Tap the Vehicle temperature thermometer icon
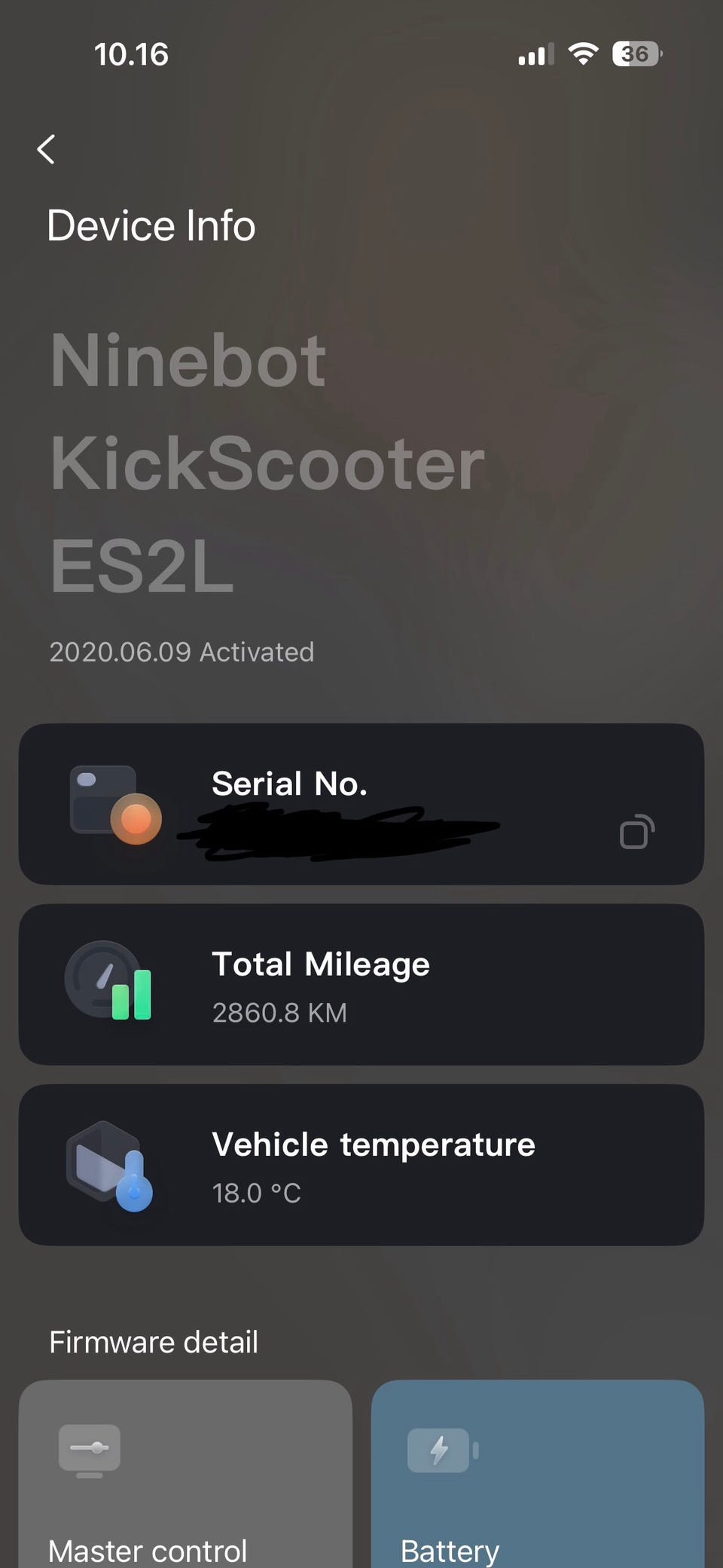The width and height of the screenshot is (723, 1568). point(110,1165)
